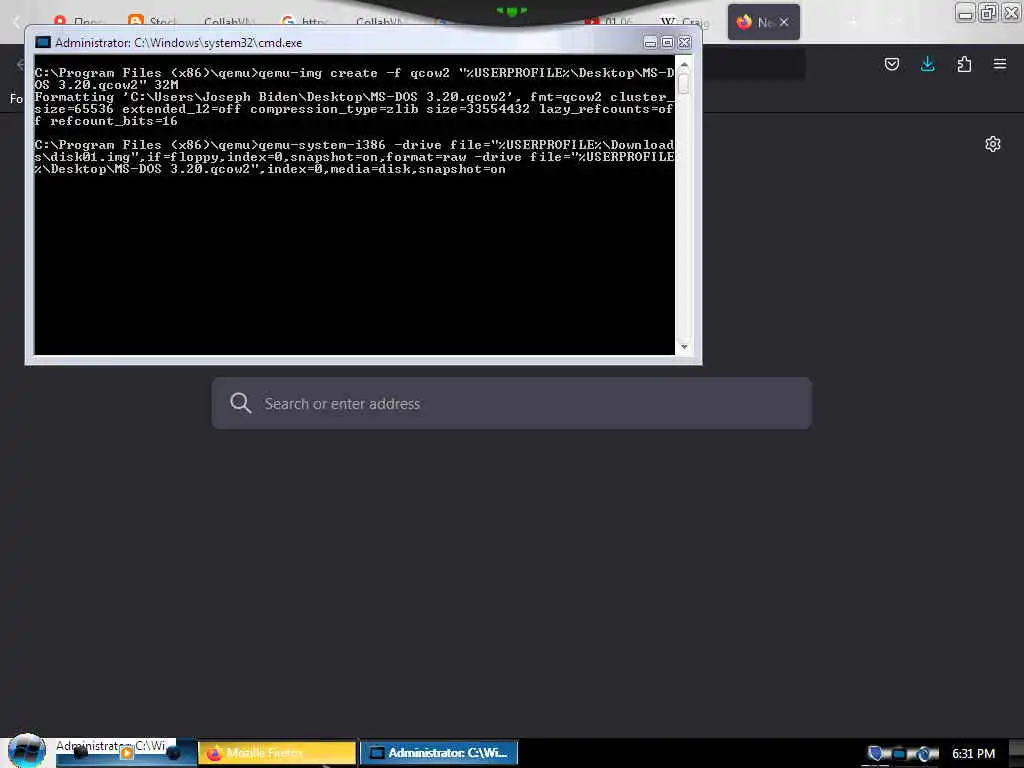The height and width of the screenshot is (768, 1024).
Task: Open the Windows Start orb
Action: point(26,751)
